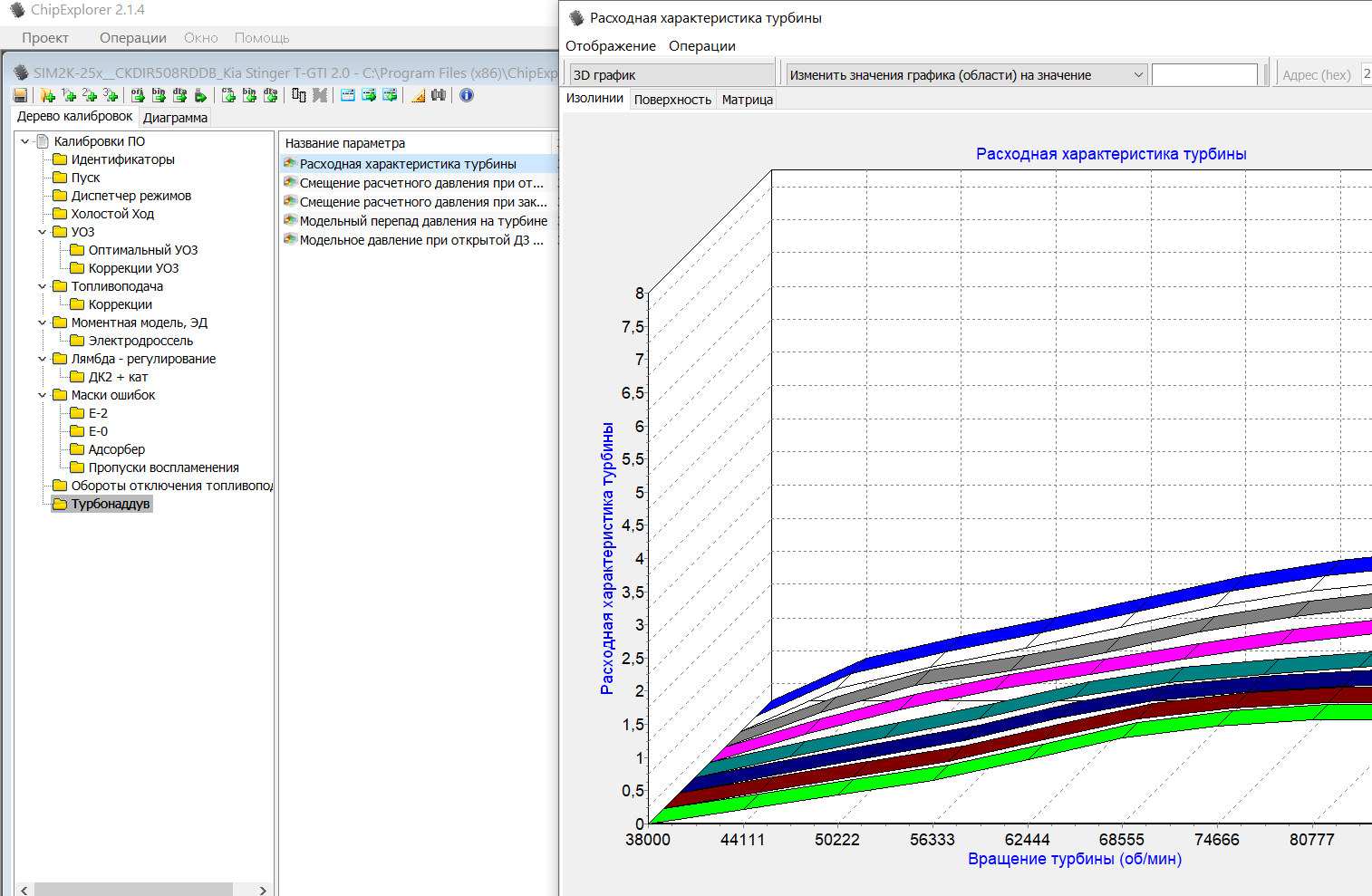Collapse the УОЗ tree folder
This screenshot has width=1372, height=896.
tap(43, 232)
